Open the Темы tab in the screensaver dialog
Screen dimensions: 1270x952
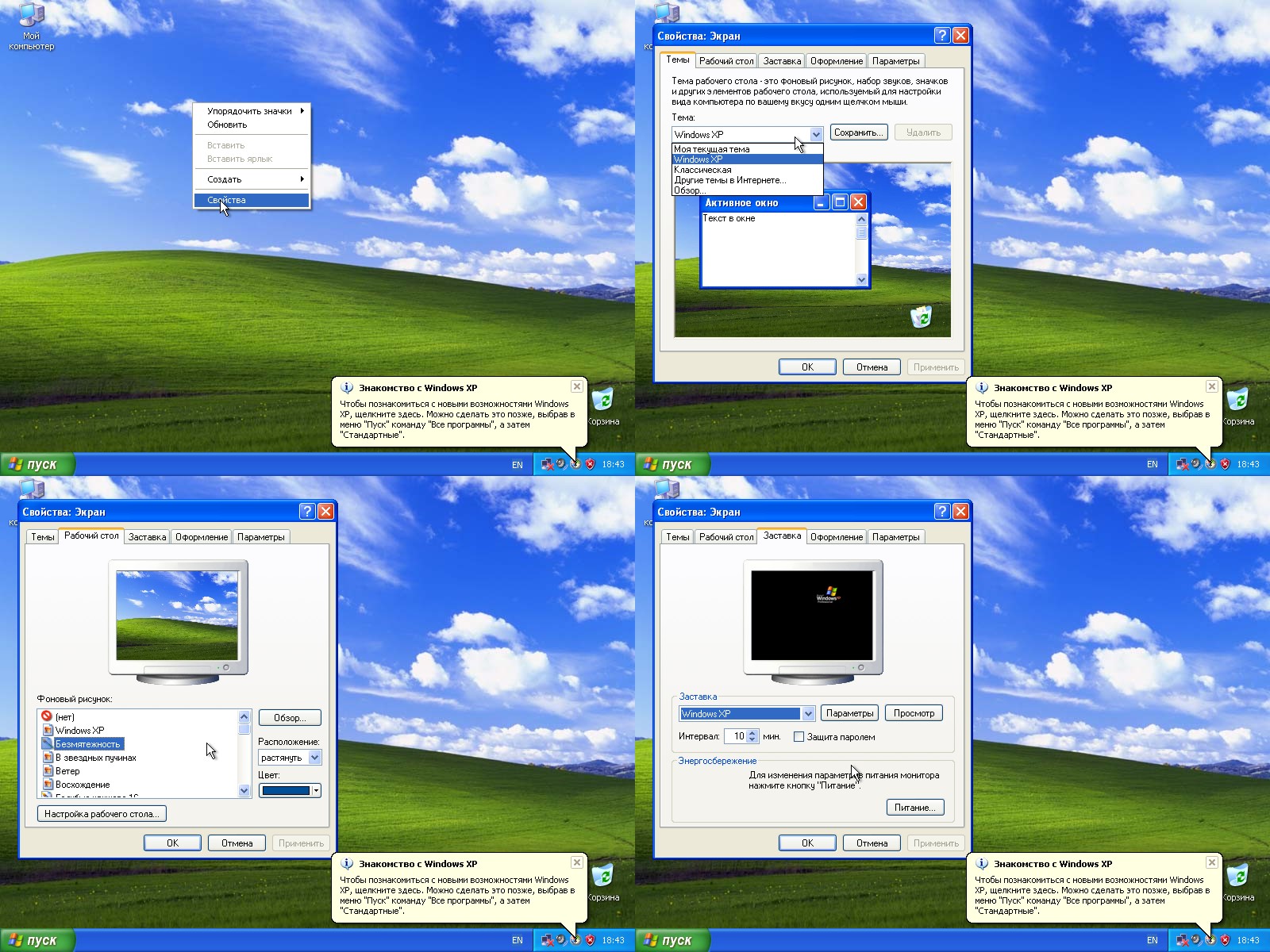click(677, 537)
